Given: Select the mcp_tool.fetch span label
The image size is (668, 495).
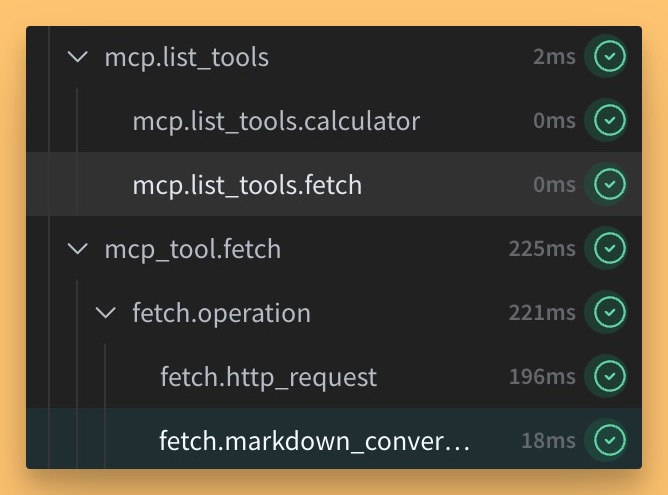Looking at the screenshot, I should coord(193,249).
